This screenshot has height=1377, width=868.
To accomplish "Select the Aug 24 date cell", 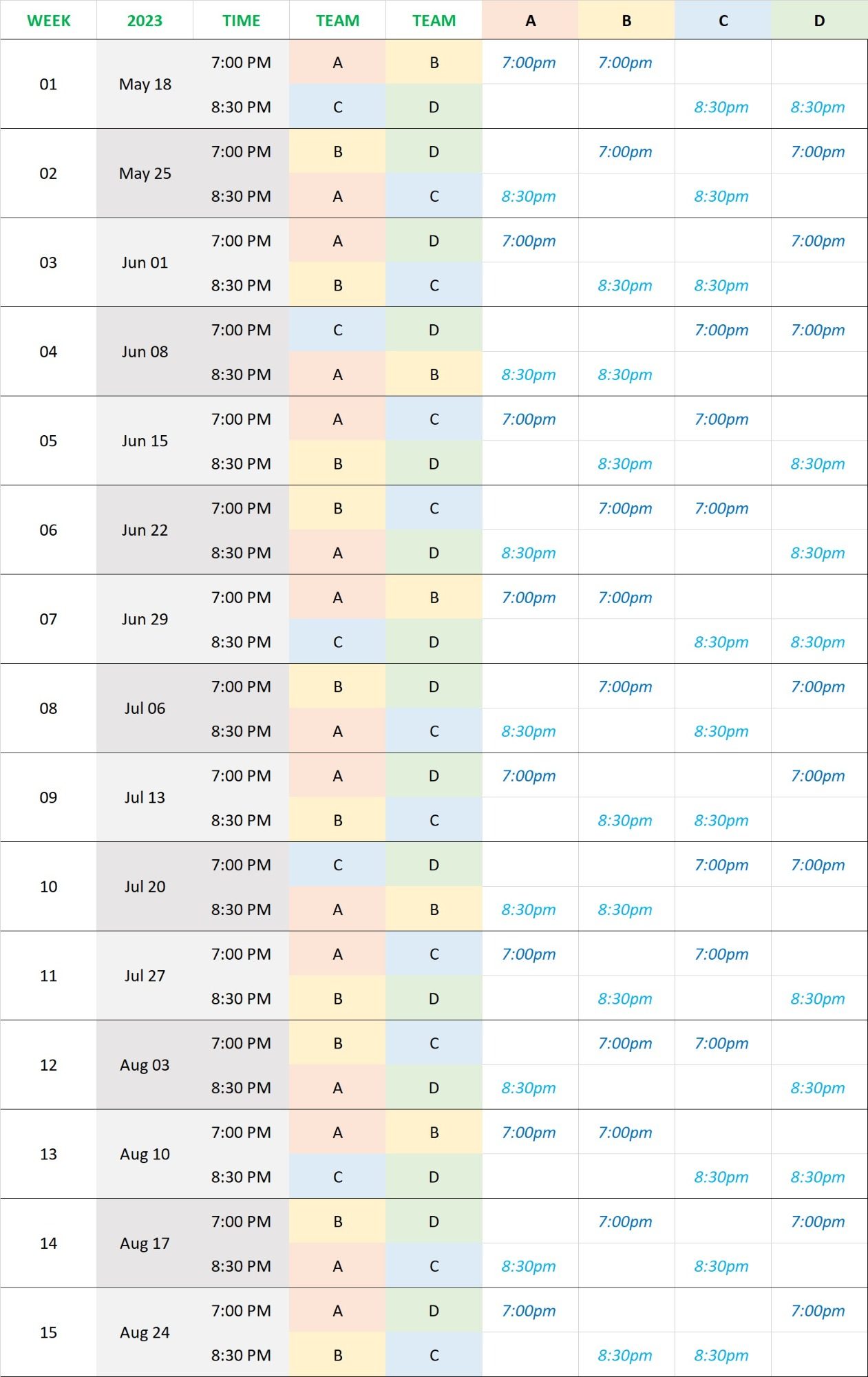I will (145, 1332).
